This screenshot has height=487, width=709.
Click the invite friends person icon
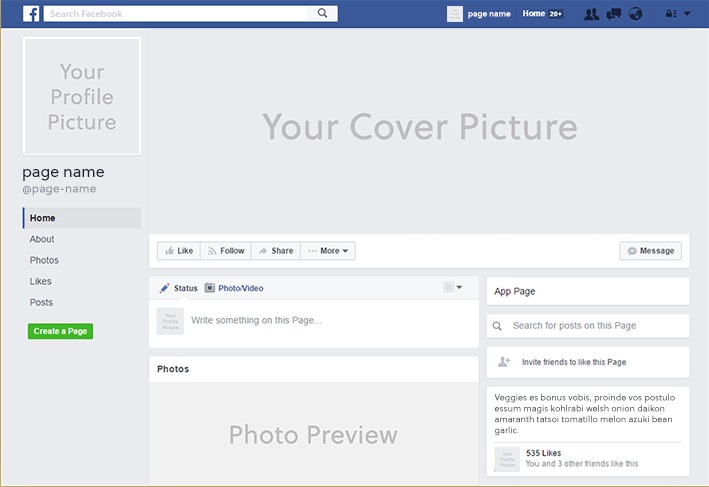504,362
